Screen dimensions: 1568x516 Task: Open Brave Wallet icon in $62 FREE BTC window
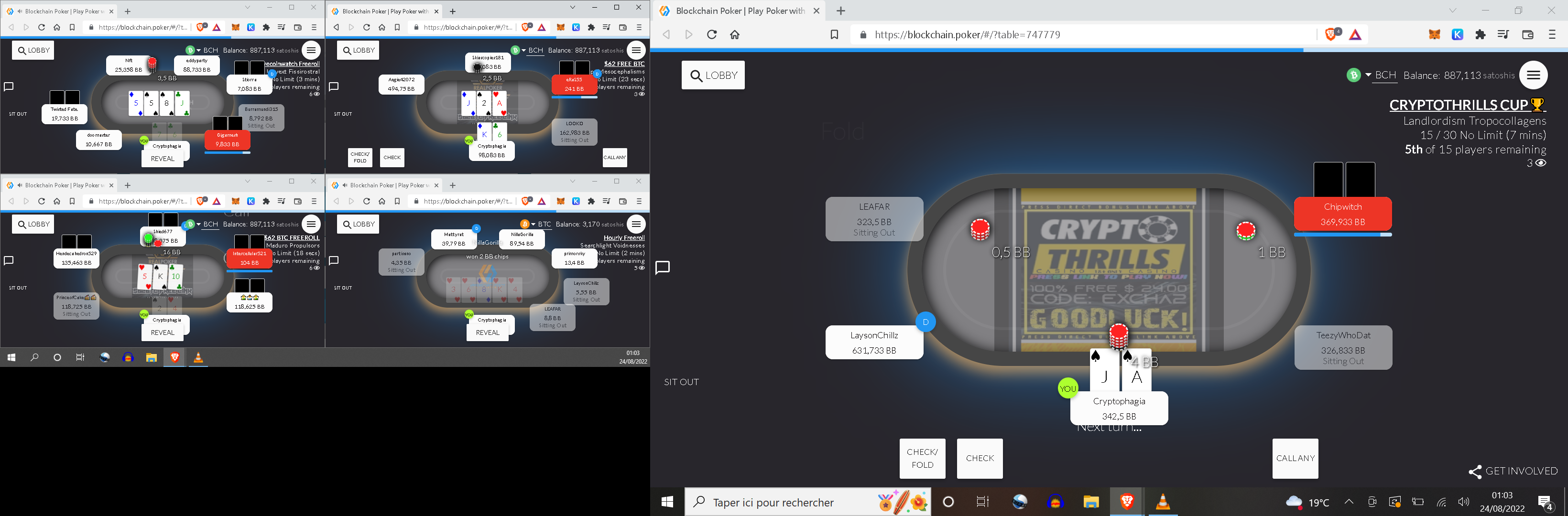click(623, 27)
